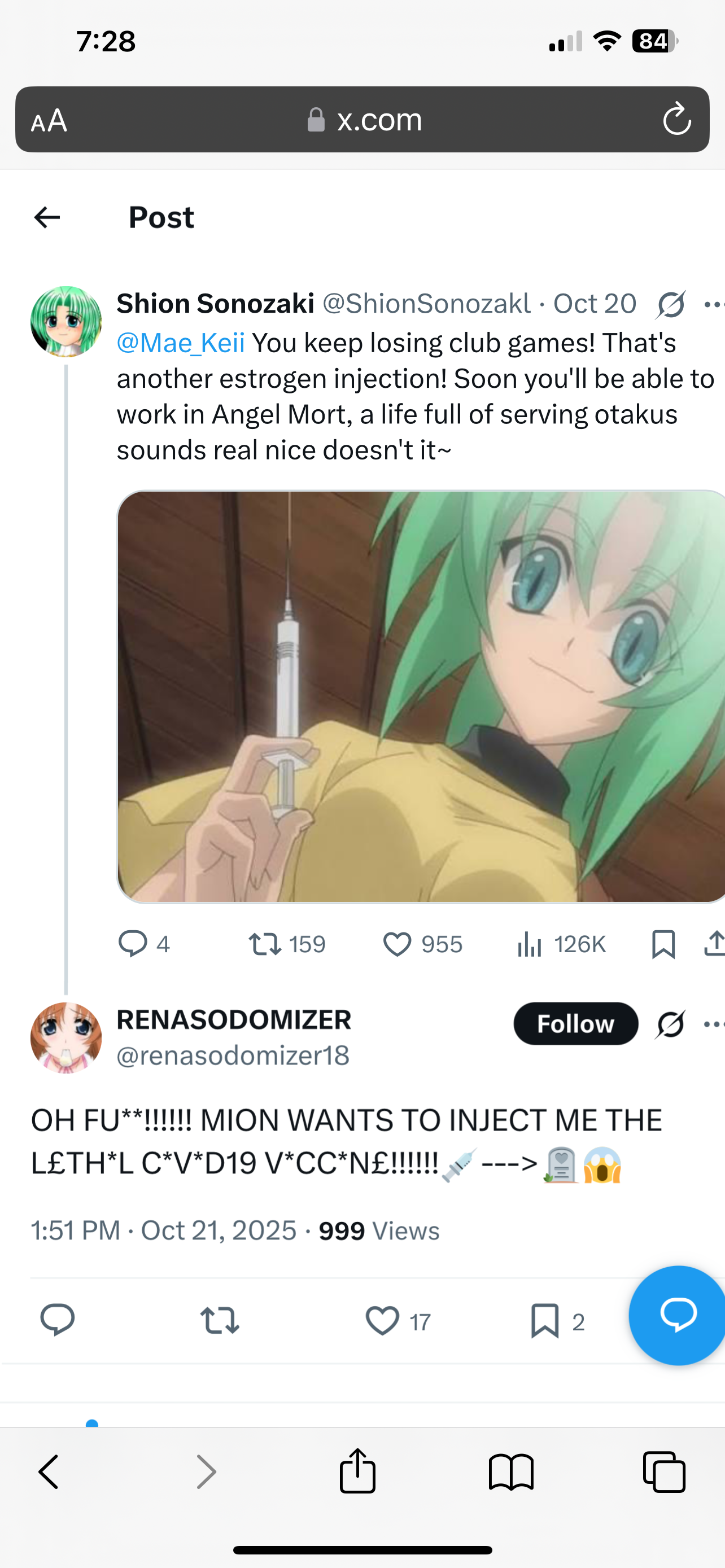
Task: Open more options on RENASODOMIZER's post
Action: click(x=713, y=1024)
